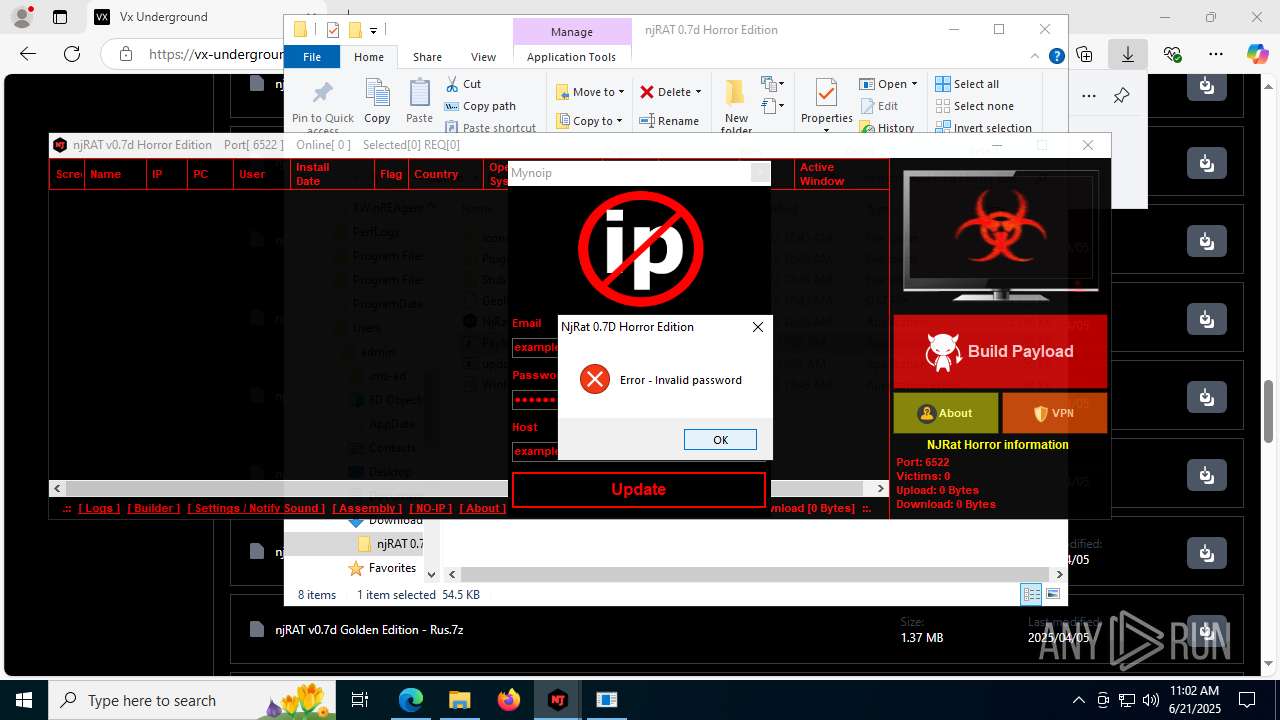1280x720 pixels.
Task: Click Select none in Explorer ribbon
Action: [974, 106]
